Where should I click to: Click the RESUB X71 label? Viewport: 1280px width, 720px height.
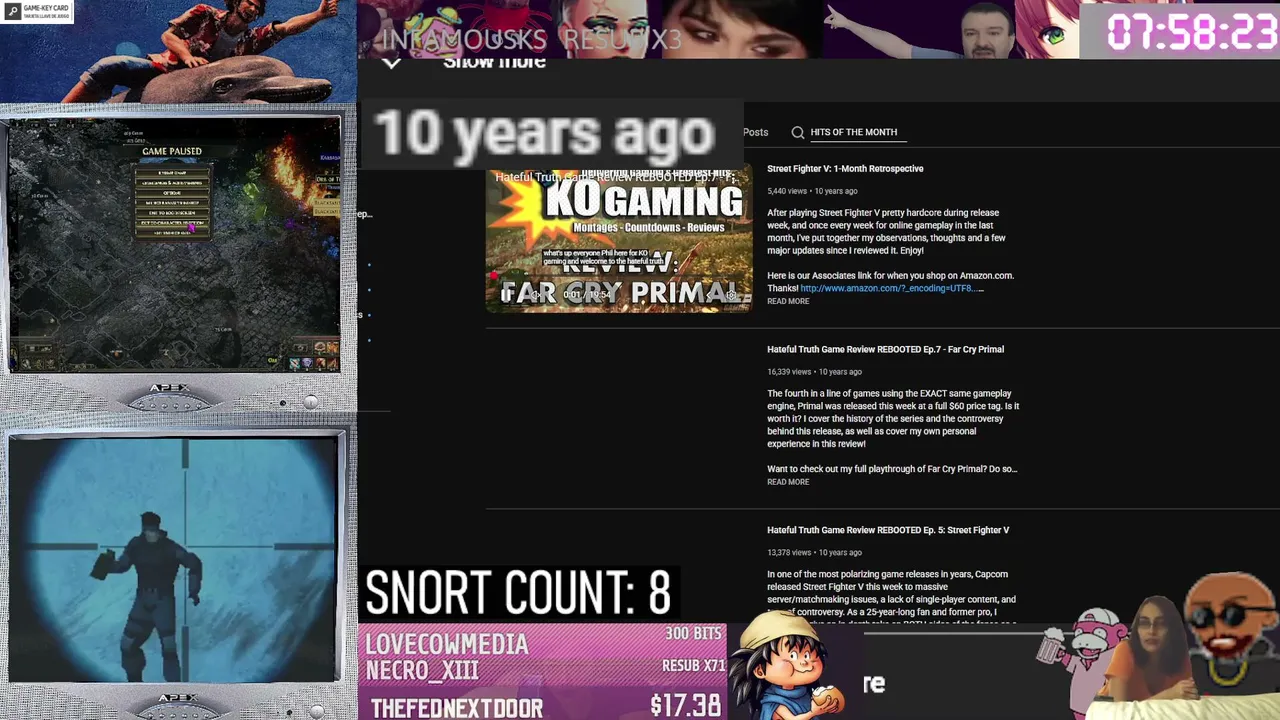693,666
